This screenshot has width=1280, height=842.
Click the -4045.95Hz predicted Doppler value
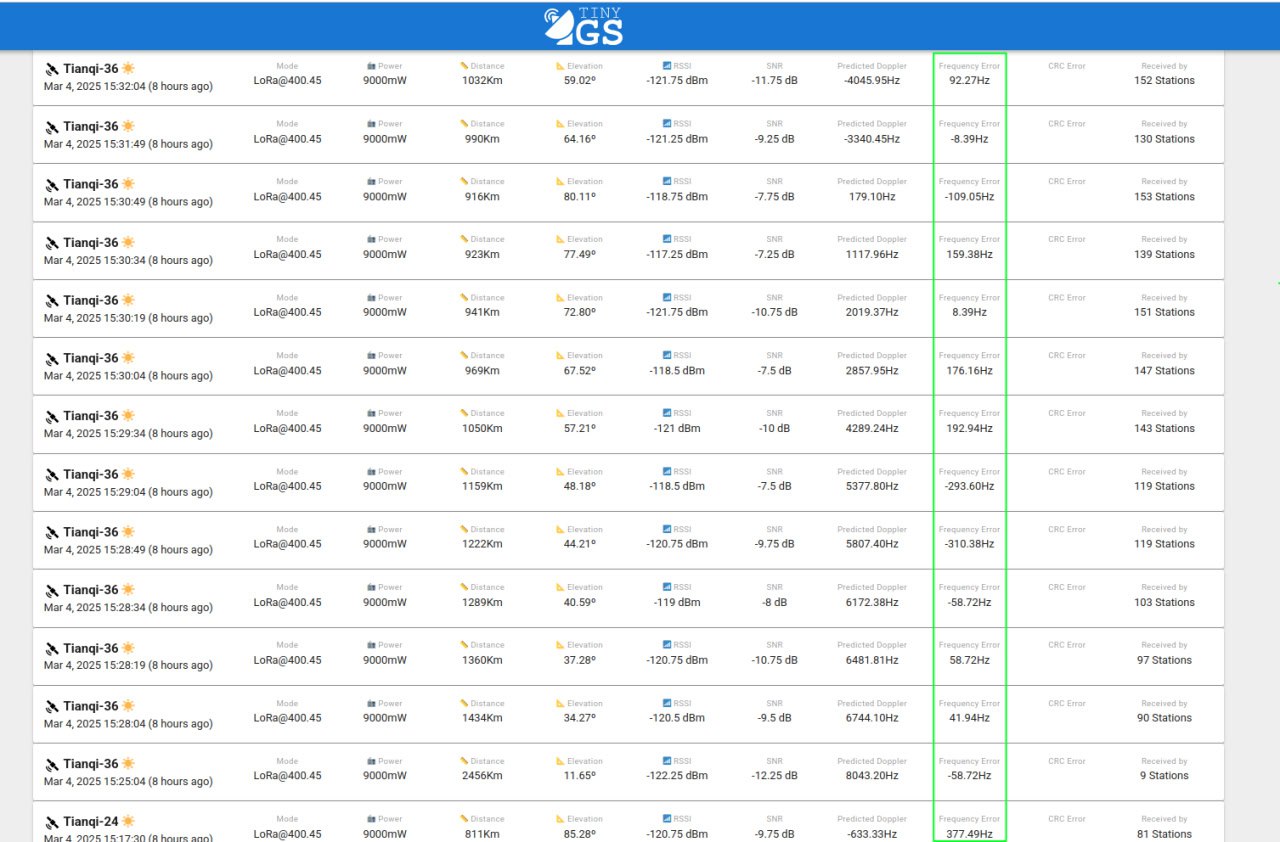pyautogui.click(x=872, y=81)
